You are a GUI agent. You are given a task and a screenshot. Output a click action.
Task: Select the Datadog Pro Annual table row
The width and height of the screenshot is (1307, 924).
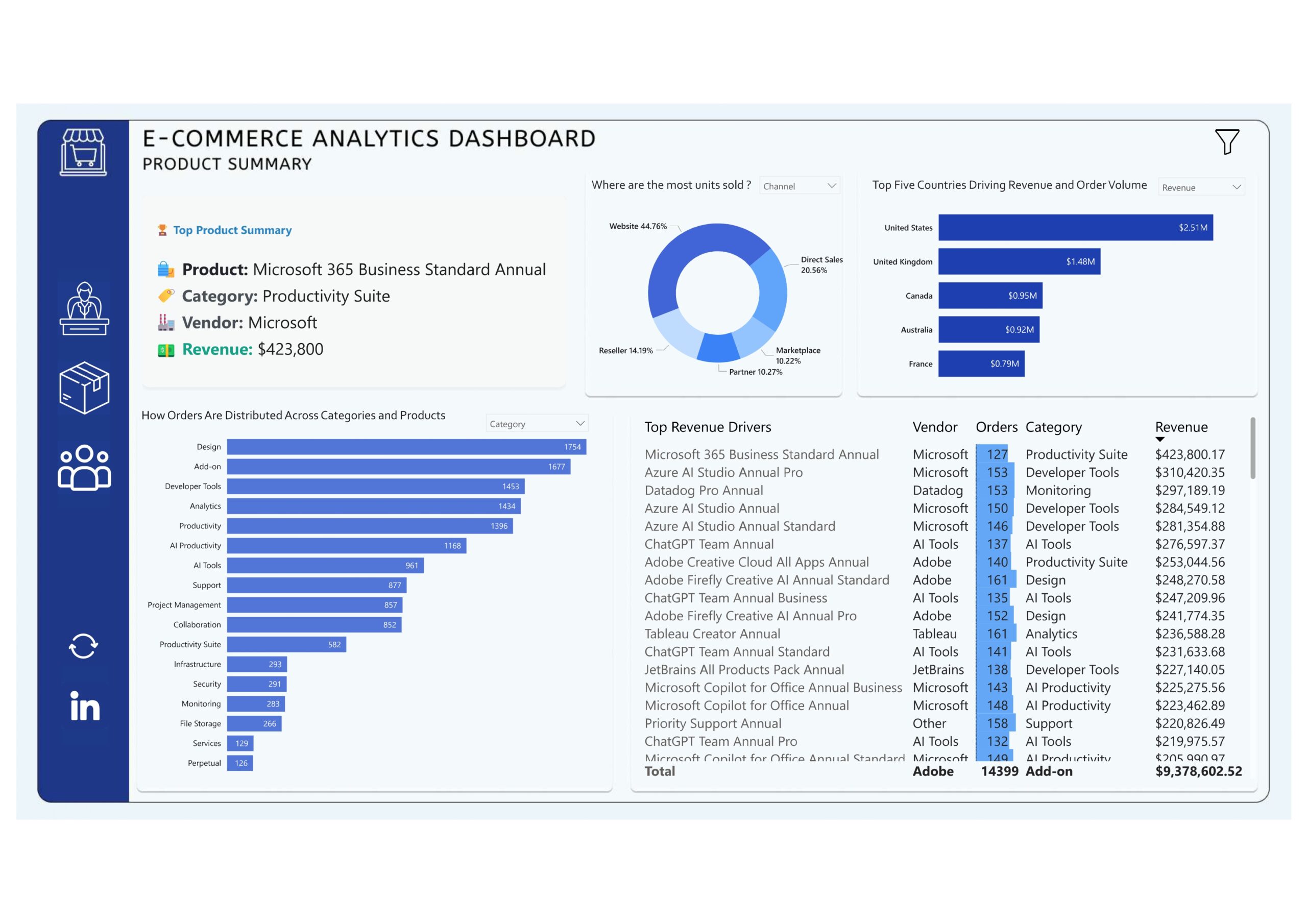[704, 490]
